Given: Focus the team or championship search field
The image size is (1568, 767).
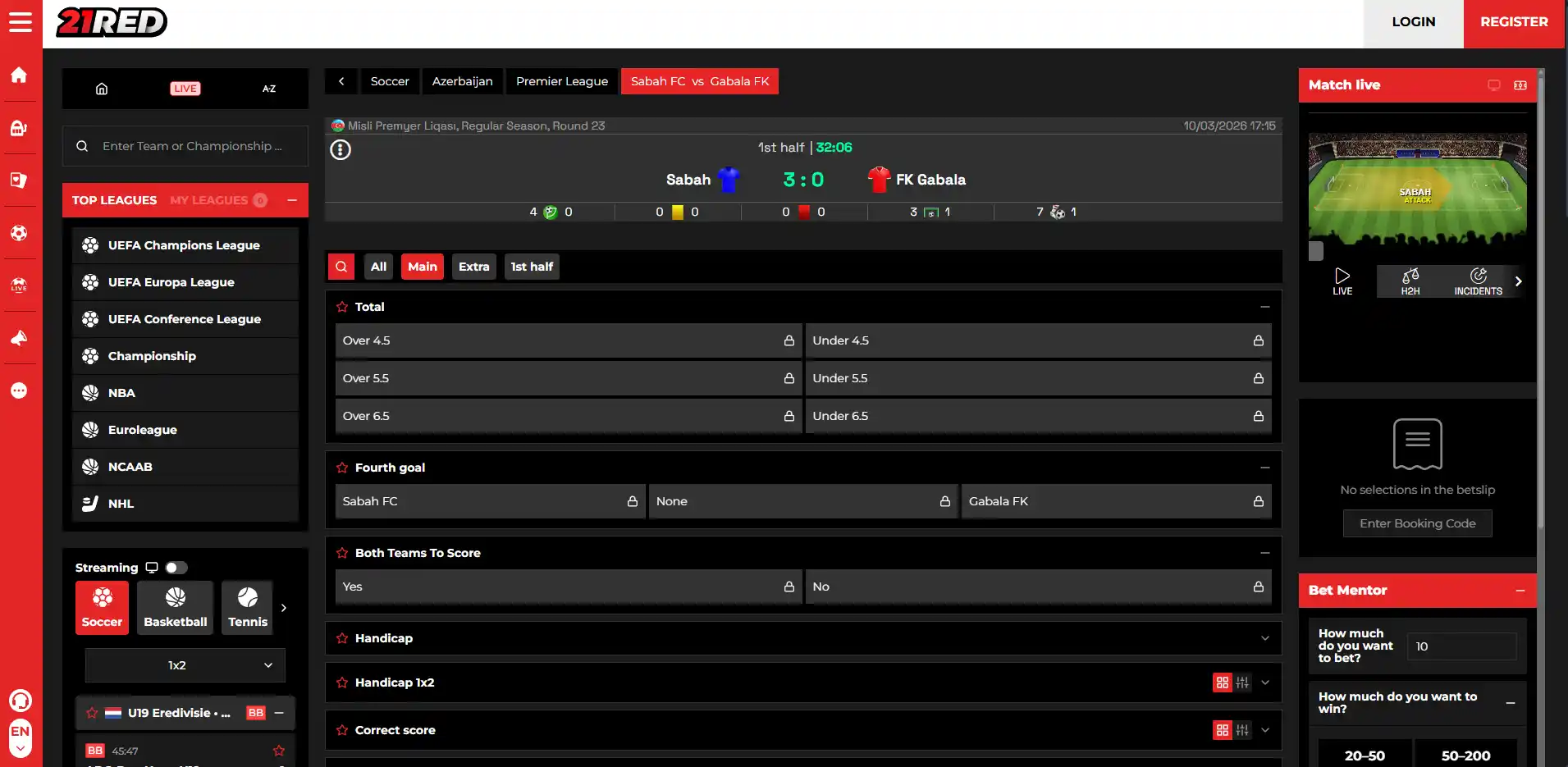Looking at the screenshot, I should (185, 146).
